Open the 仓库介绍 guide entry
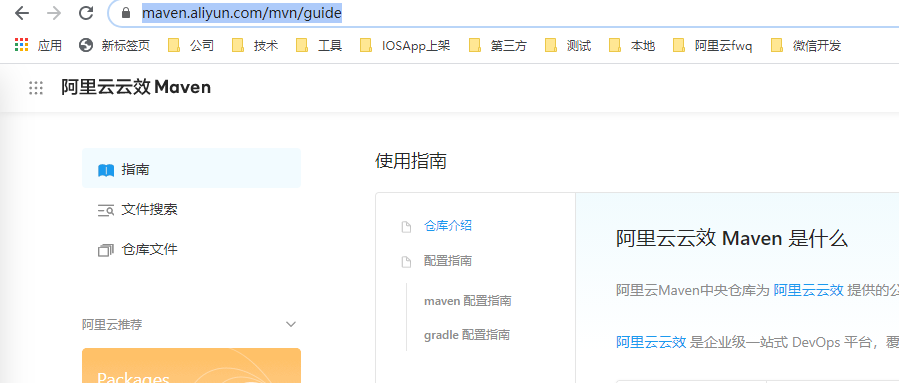 tap(448, 226)
